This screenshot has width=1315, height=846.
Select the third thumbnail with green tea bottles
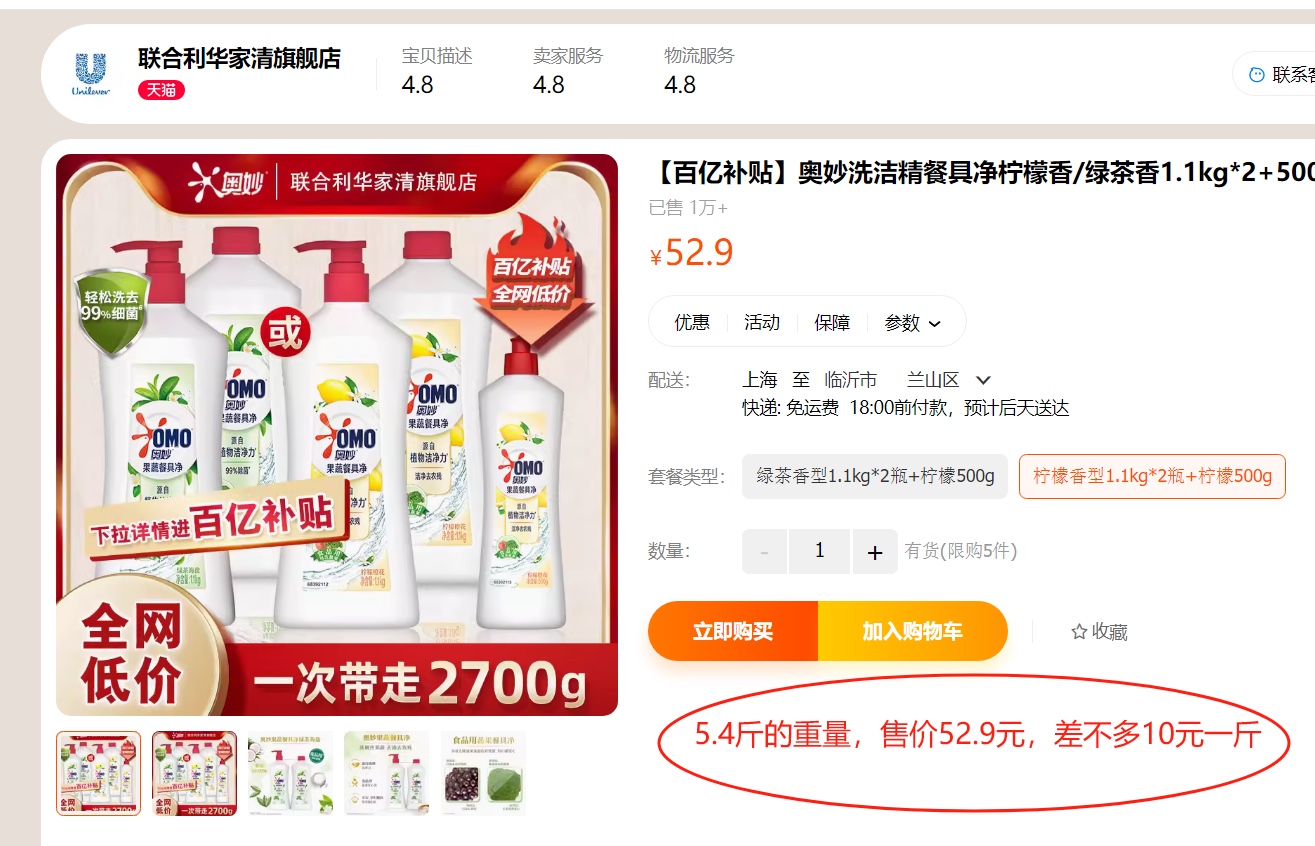coord(290,773)
